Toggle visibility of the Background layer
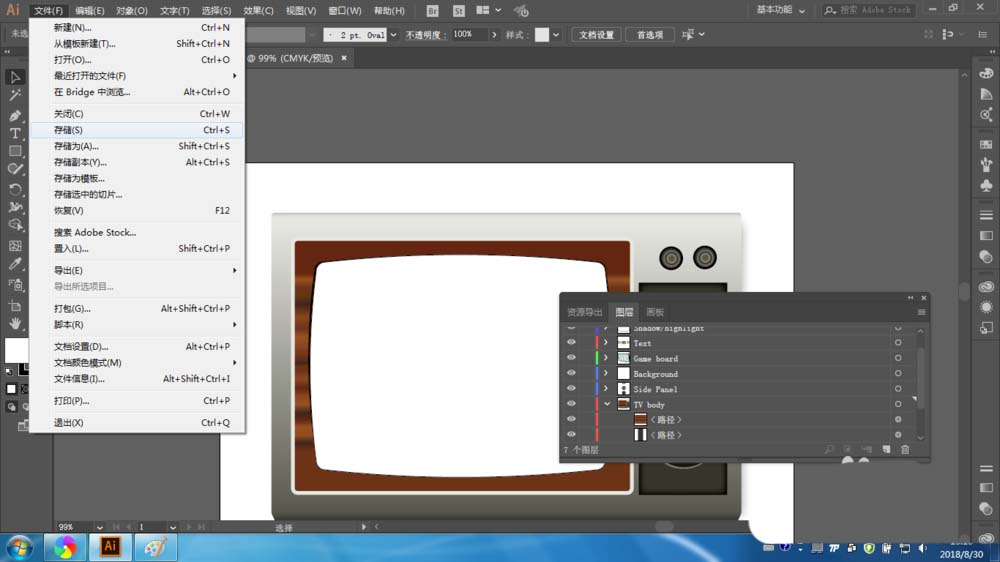Screen dimensions: 1000x562 click(571, 373)
